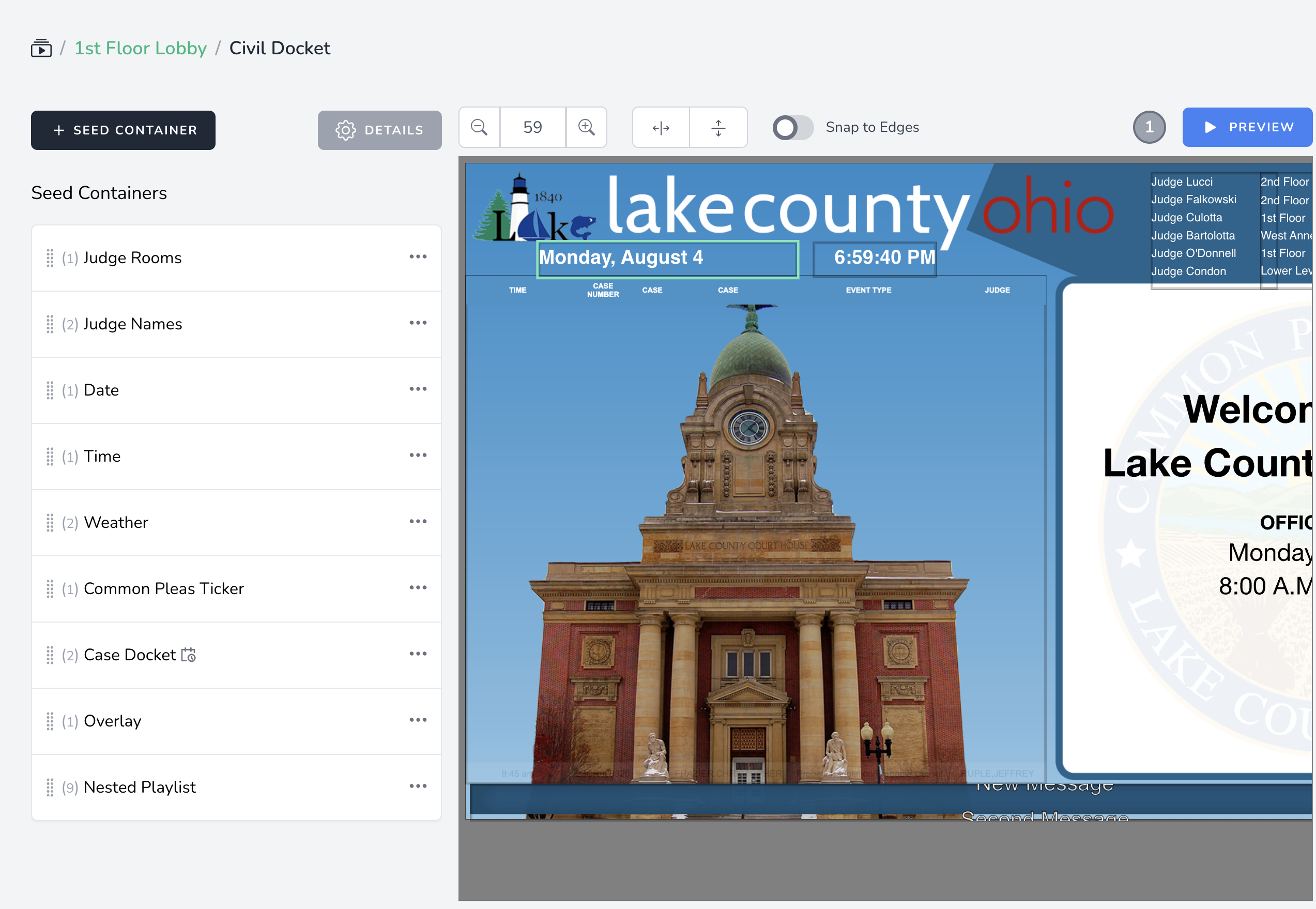This screenshot has width=1316, height=909.
Task: Click the zoom out magnifier icon
Action: pos(479,127)
